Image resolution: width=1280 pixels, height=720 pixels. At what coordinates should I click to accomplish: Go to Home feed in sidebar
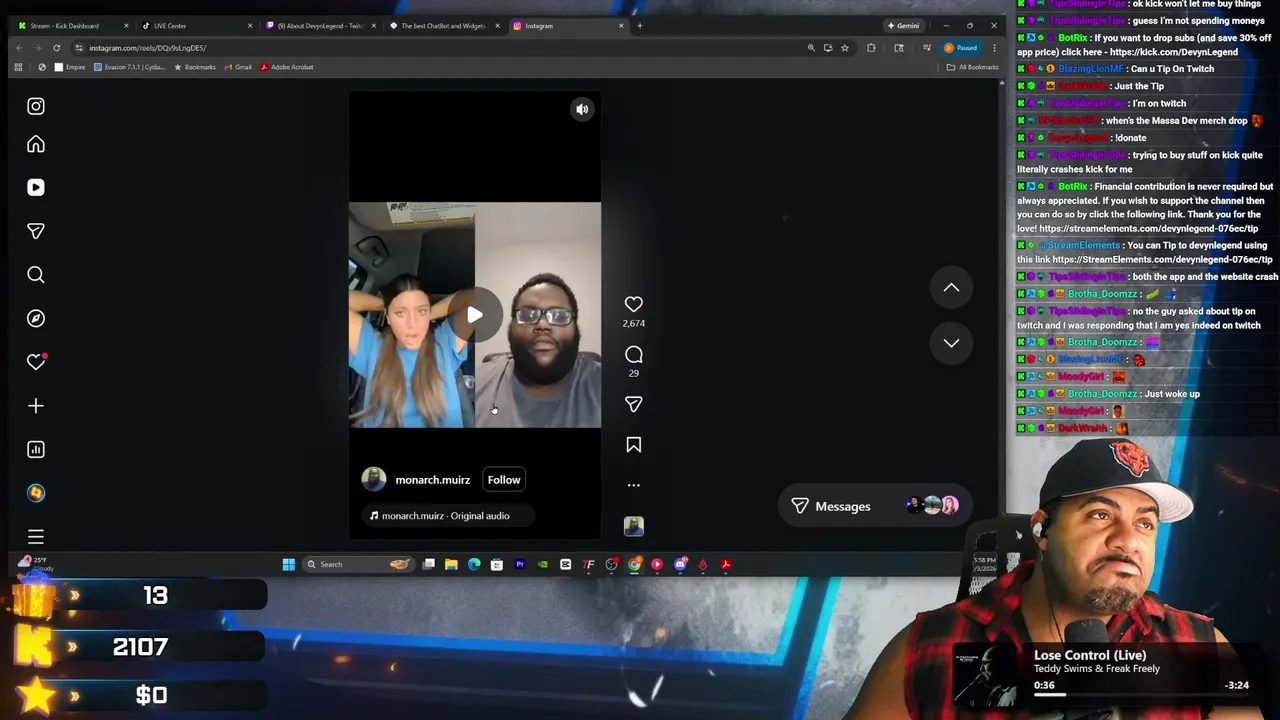click(36, 144)
